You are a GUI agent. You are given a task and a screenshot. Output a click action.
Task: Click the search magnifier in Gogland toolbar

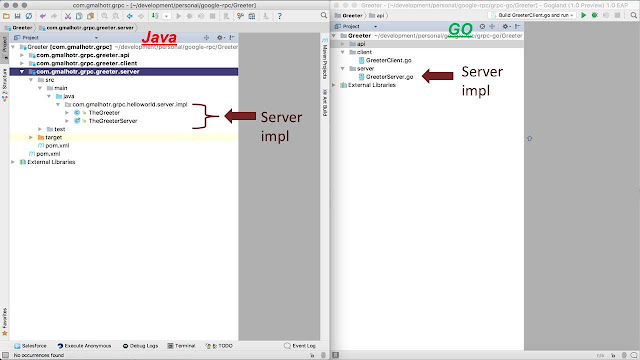[x=633, y=15]
